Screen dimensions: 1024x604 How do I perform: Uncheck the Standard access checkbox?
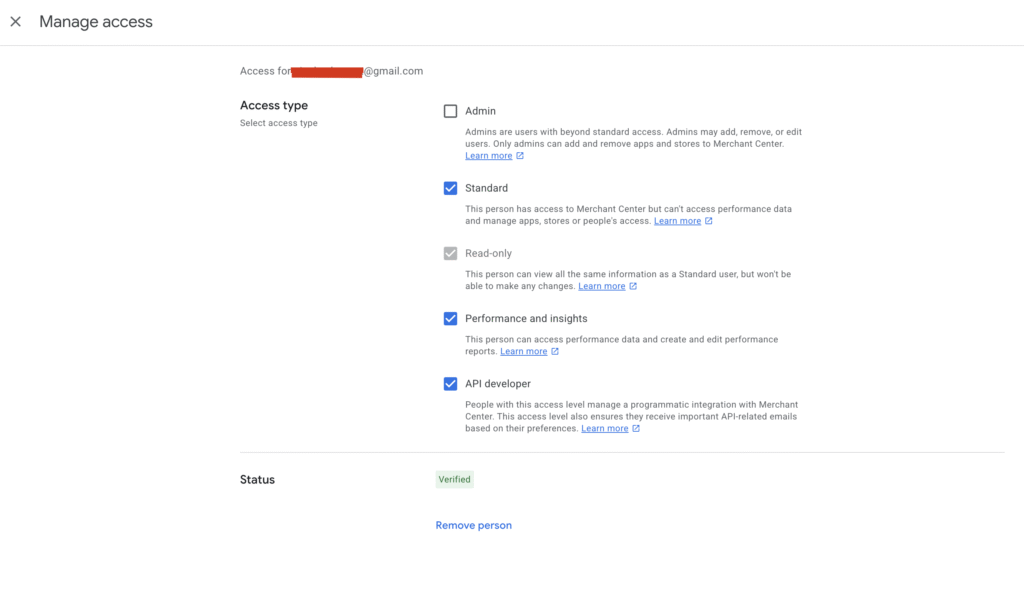(x=451, y=188)
